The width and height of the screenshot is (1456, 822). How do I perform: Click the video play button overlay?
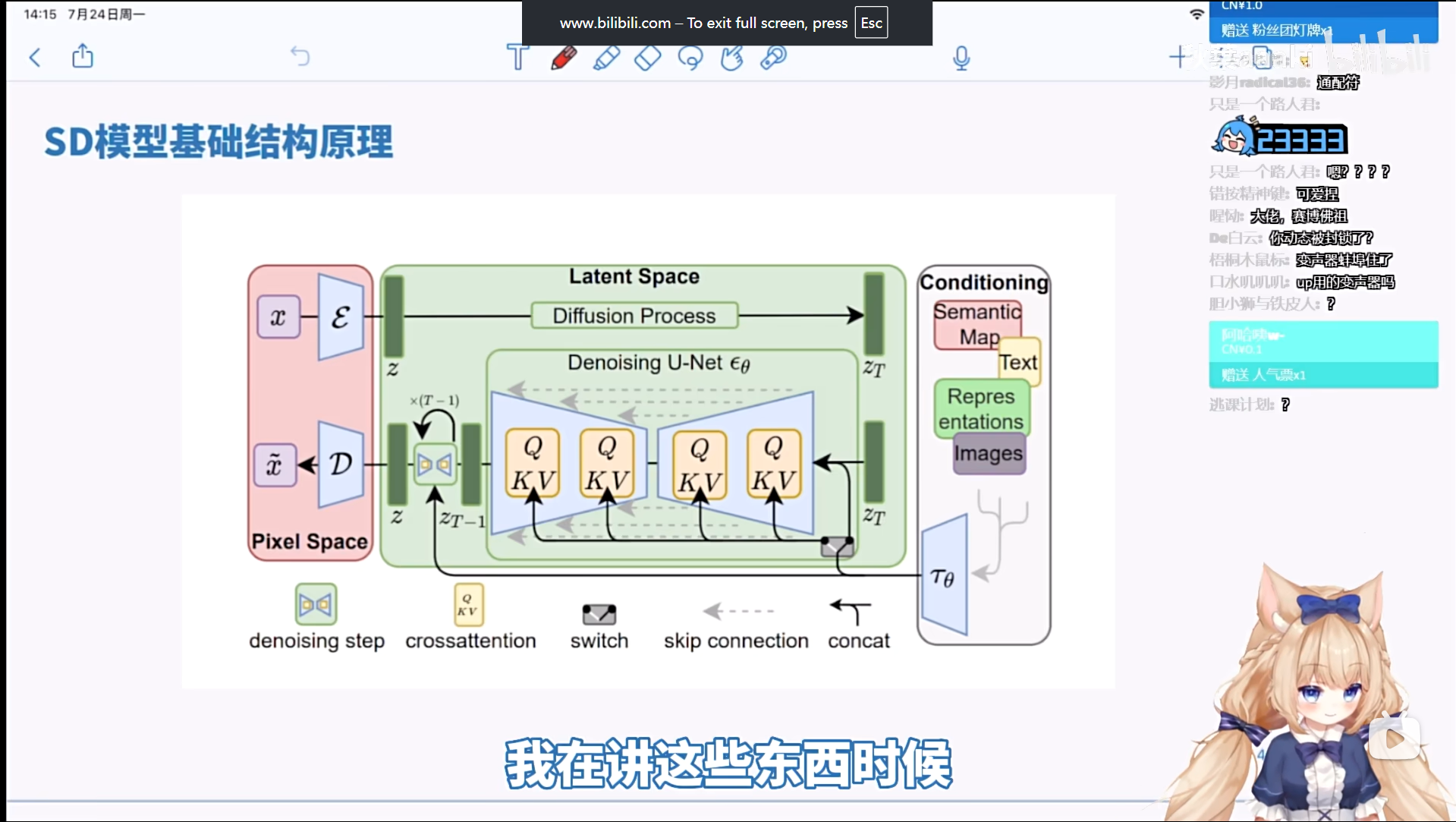(x=1396, y=736)
